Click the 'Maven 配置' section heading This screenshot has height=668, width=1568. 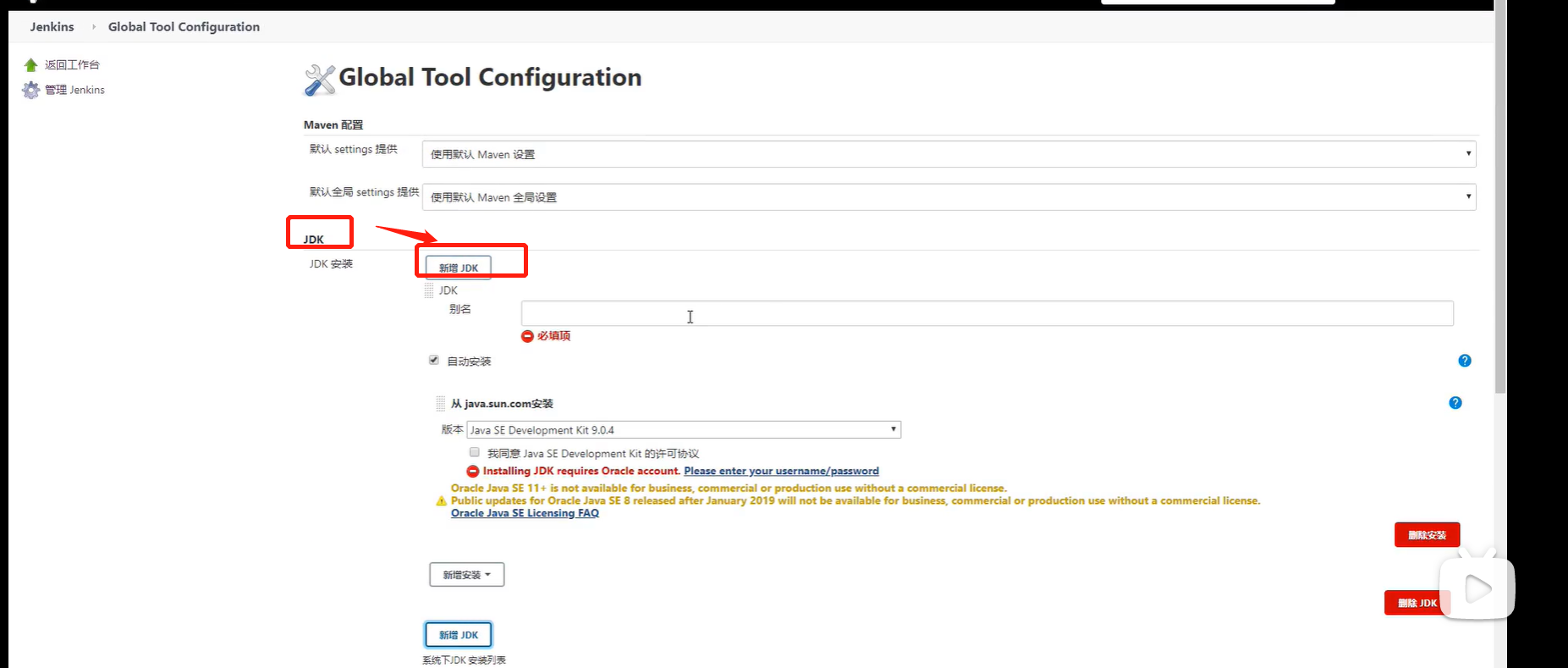pyautogui.click(x=333, y=125)
